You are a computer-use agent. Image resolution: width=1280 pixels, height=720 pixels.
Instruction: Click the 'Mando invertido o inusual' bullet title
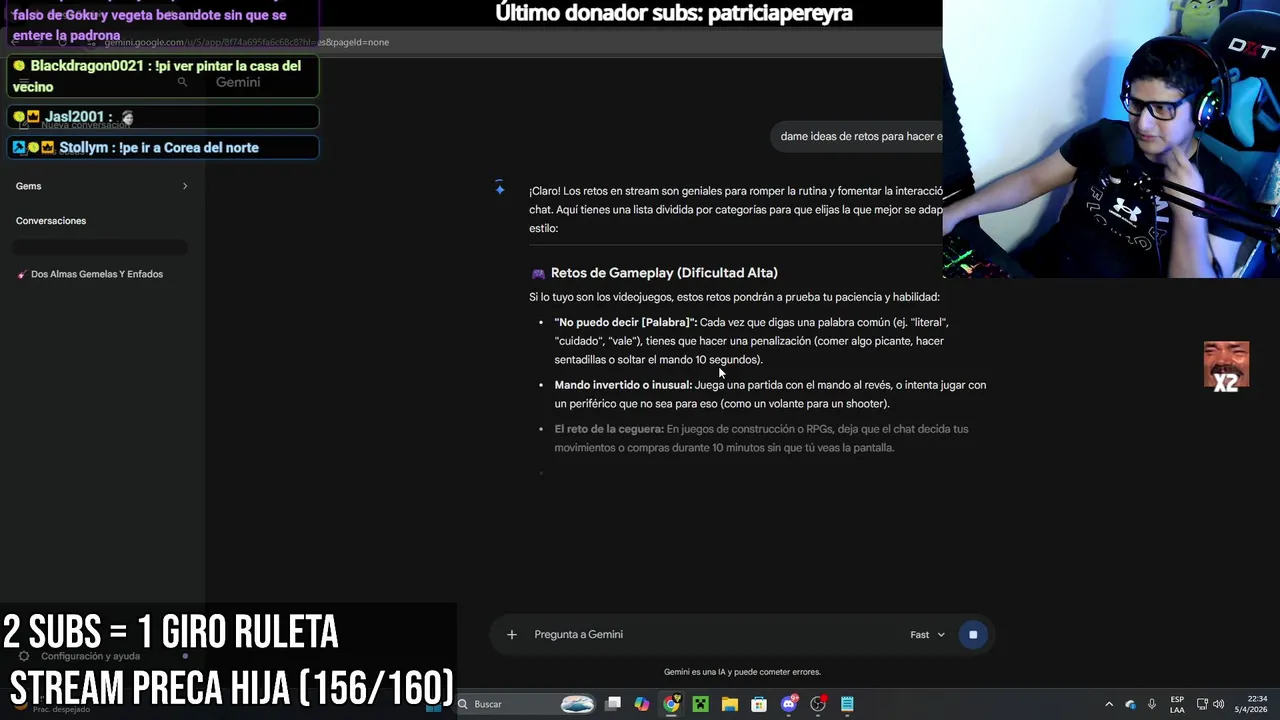pos(623,385)
